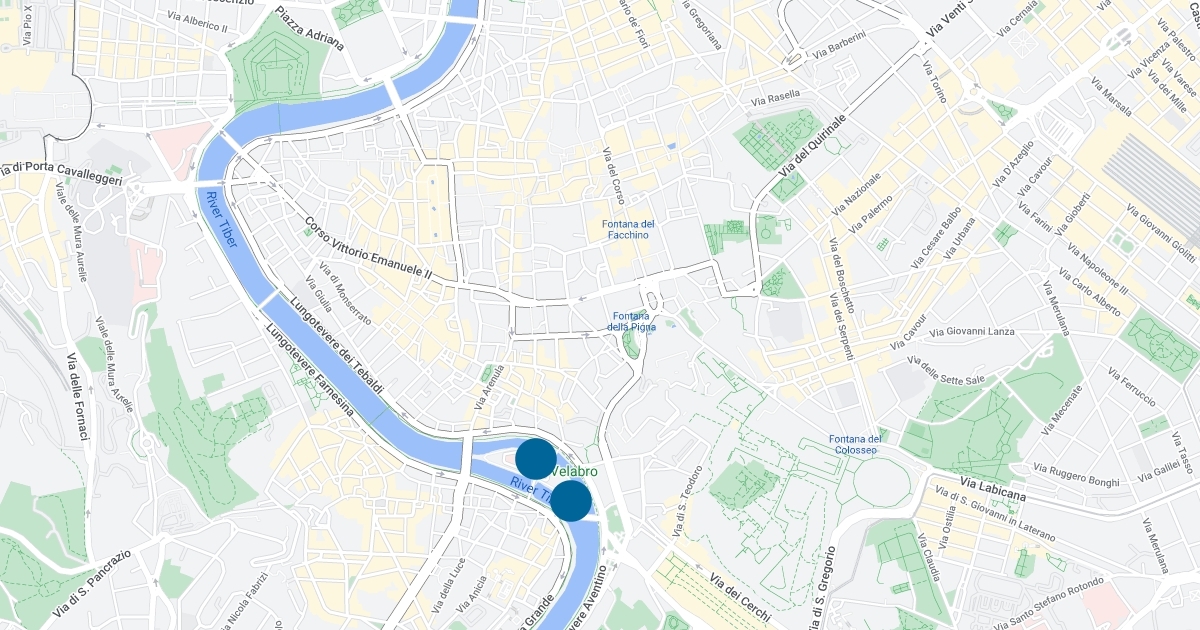Click the blue marker overlapping the Velabro label
Screen dimensions: 1200x630
tap(536, 459)
